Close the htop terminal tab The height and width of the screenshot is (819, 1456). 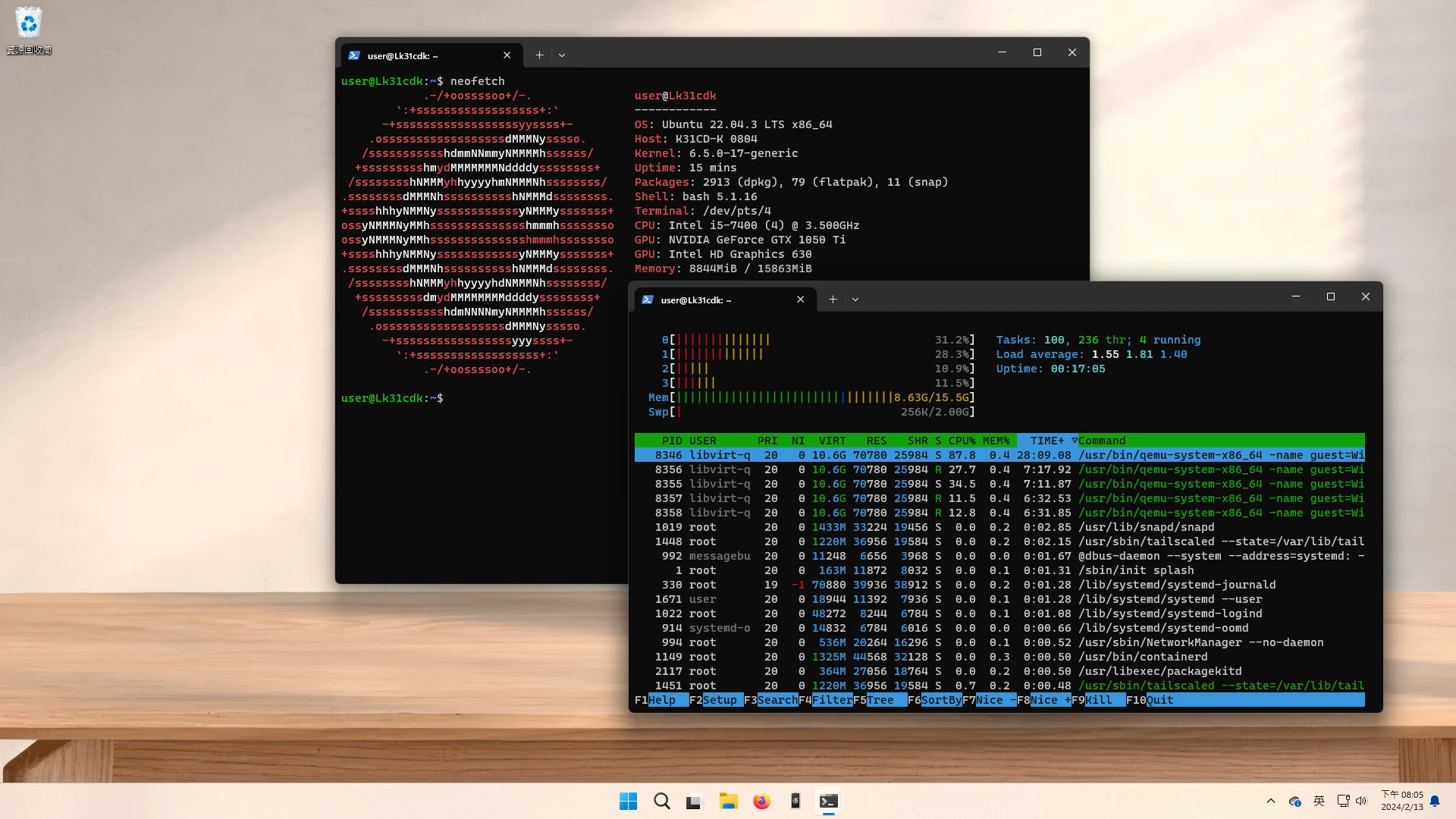800,300
